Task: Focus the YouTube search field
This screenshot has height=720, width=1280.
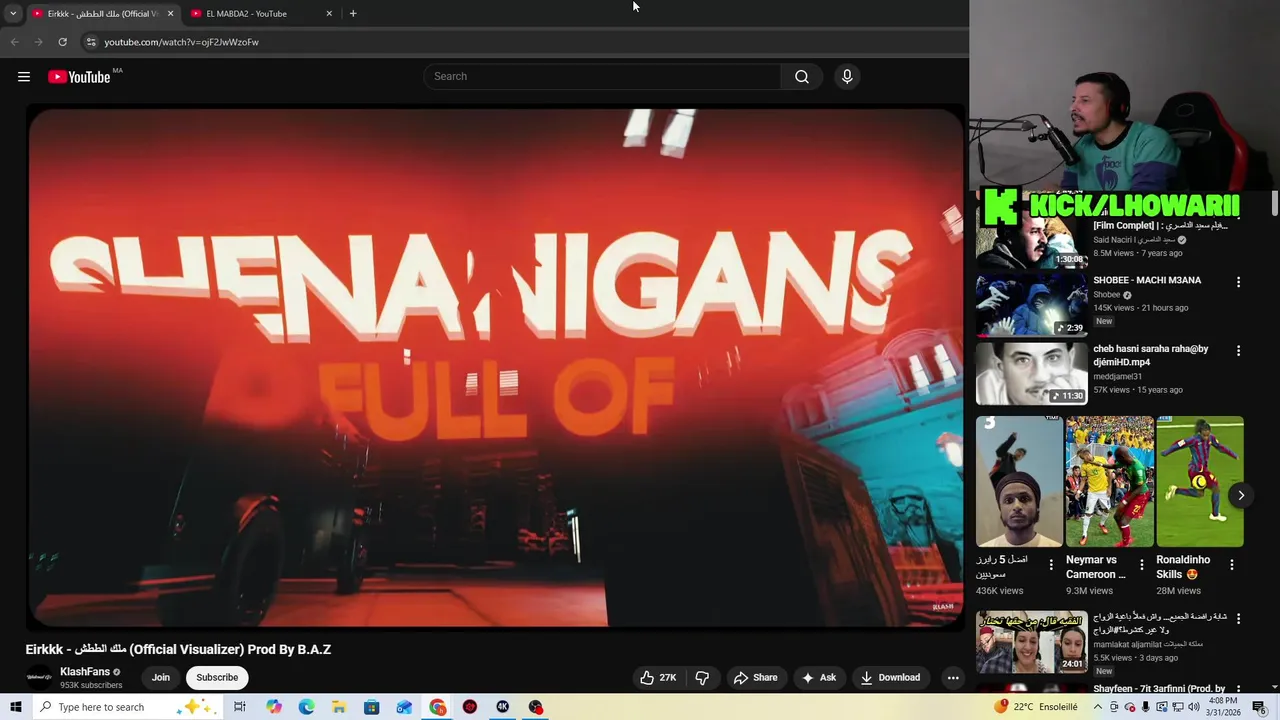Action: click(602, 77)
